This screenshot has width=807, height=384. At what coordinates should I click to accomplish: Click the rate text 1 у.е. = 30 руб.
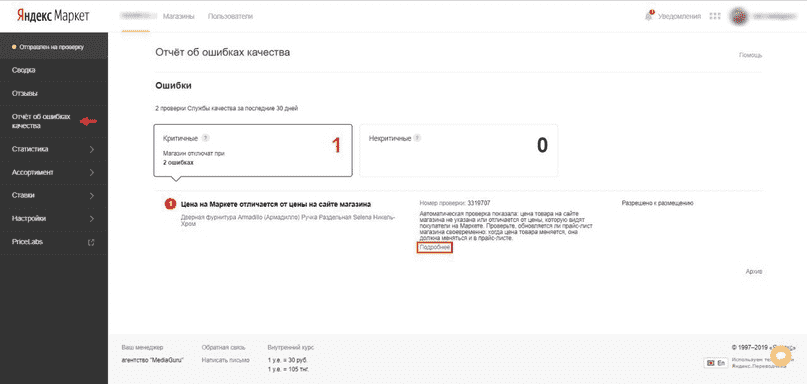[288, 360]
